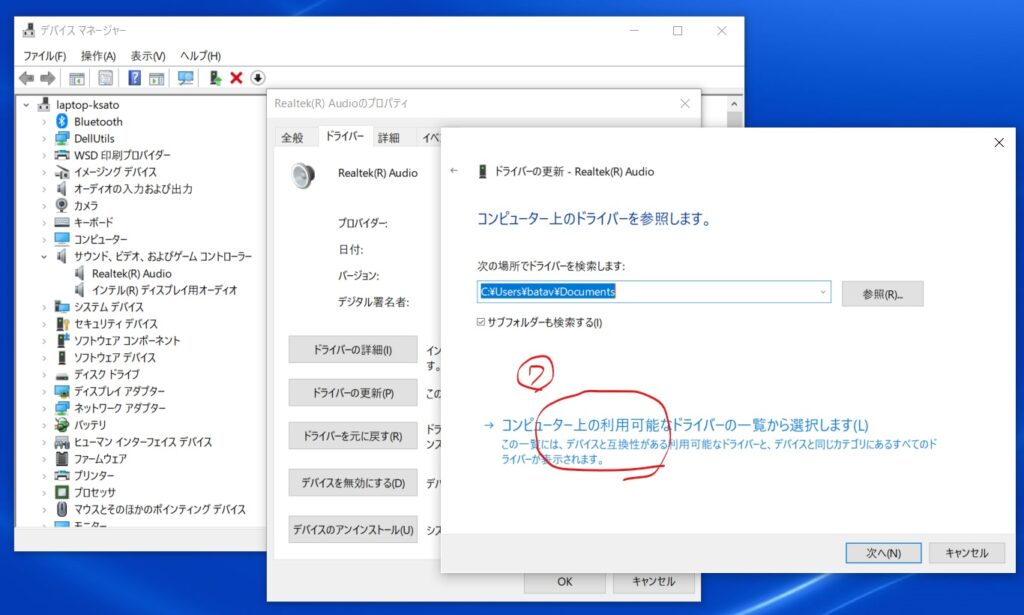Click キャンセル in the Realtek properties dialog
Viewport: 1024px width, 615px height.
click(x=653, y=581)
